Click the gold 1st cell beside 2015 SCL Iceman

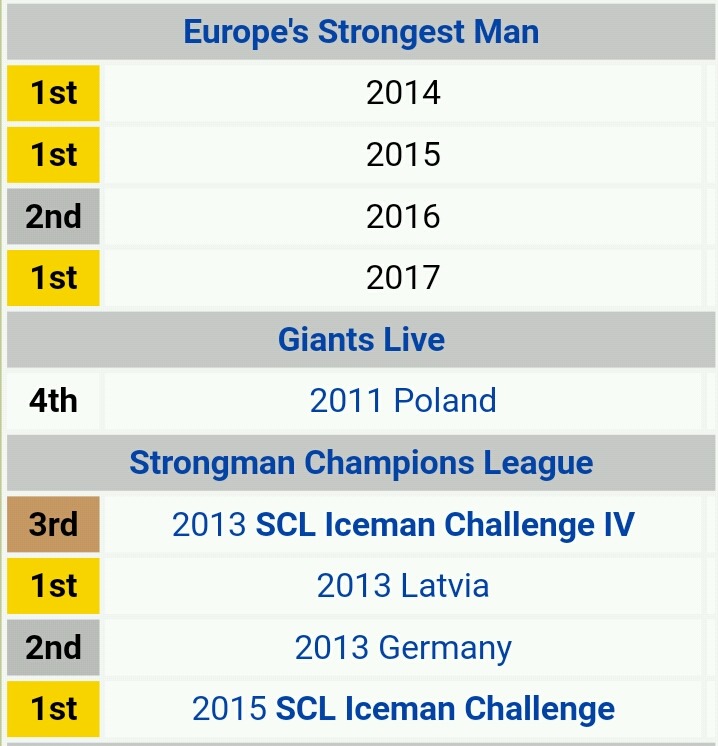click(54, 709)
